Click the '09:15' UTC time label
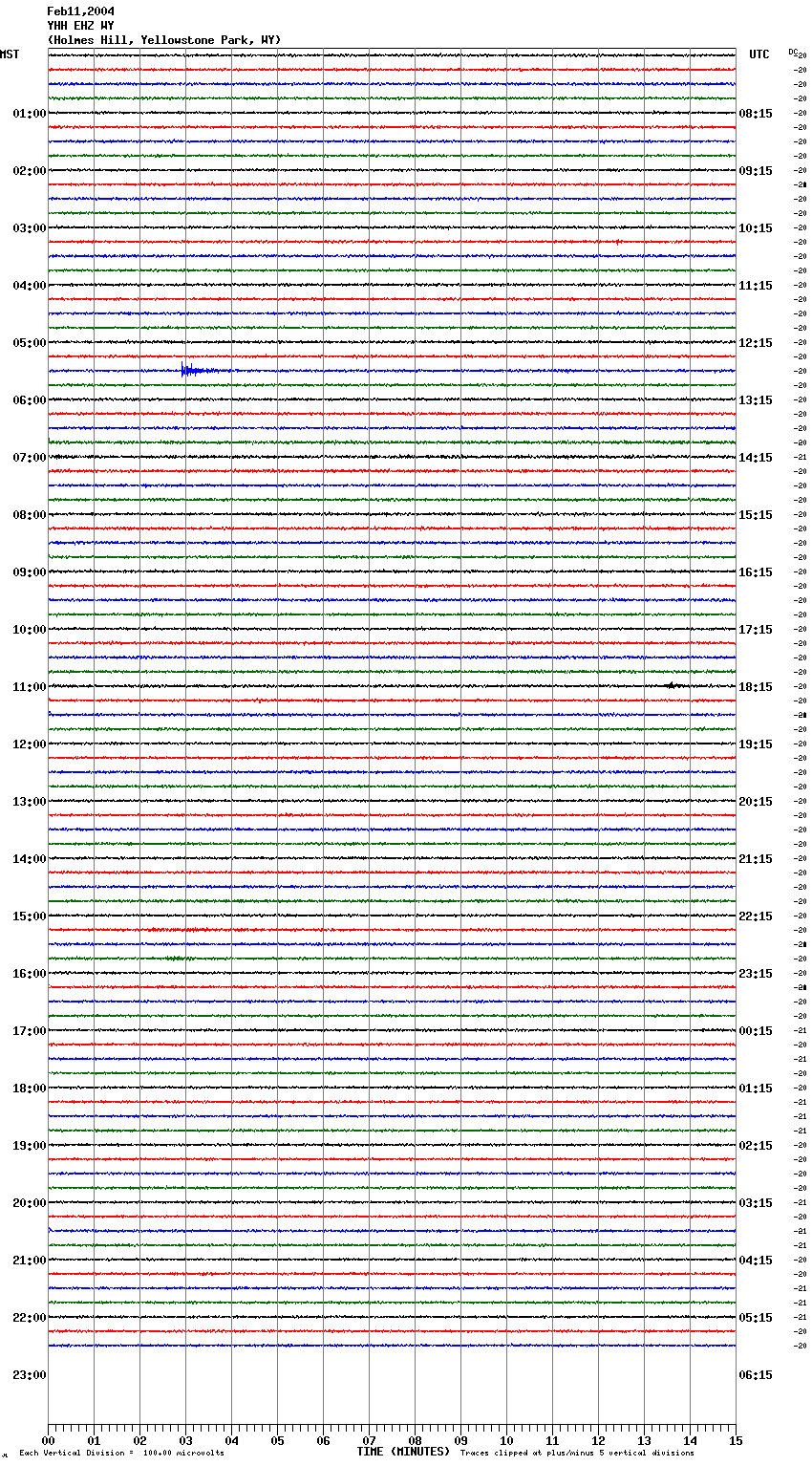The image size is (812, 1466). coord(756,171)
